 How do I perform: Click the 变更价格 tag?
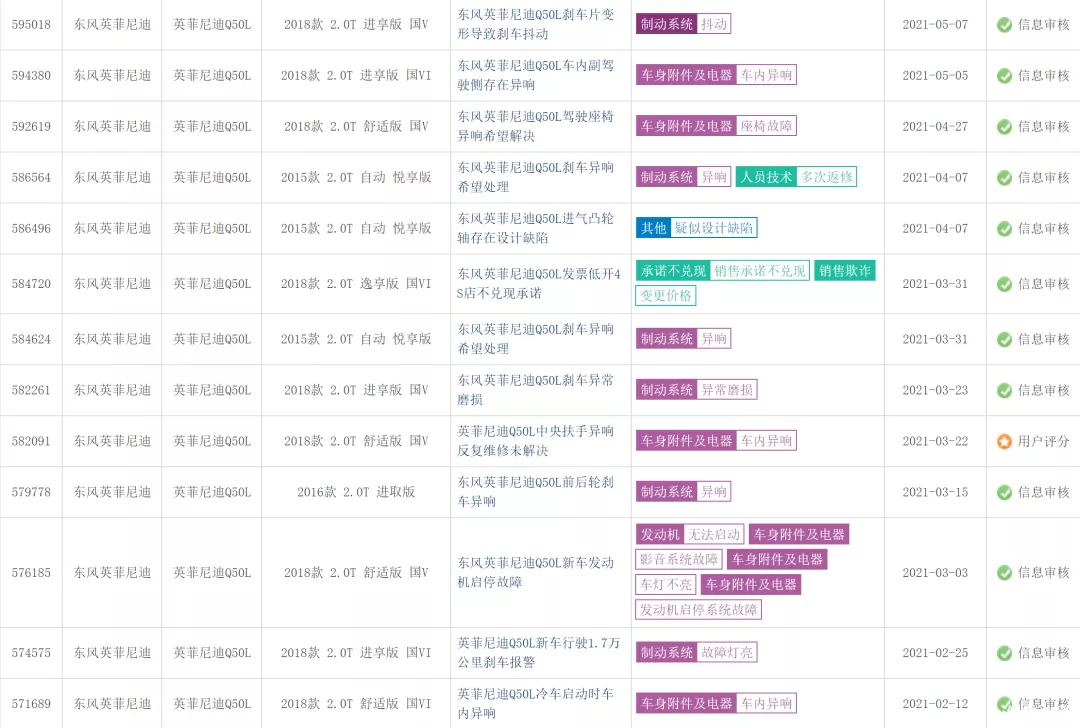pyautogui.click(x=665, y=295)
